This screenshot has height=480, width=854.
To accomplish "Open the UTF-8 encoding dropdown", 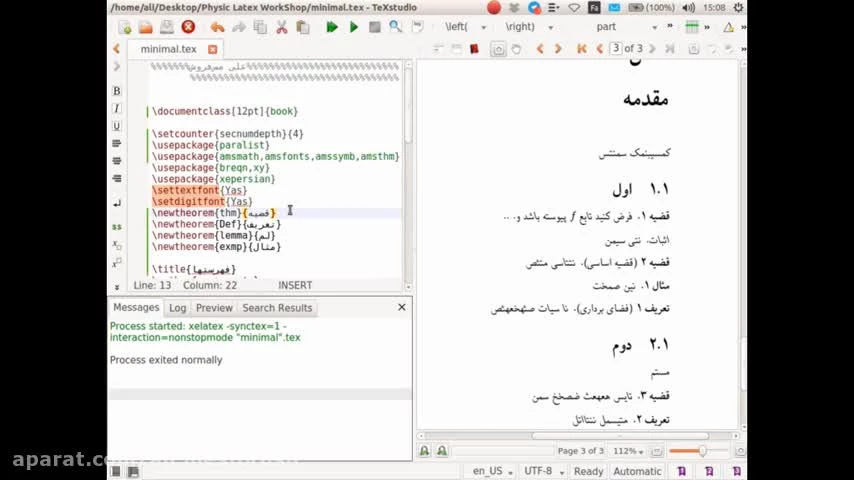I will (543, 471).
